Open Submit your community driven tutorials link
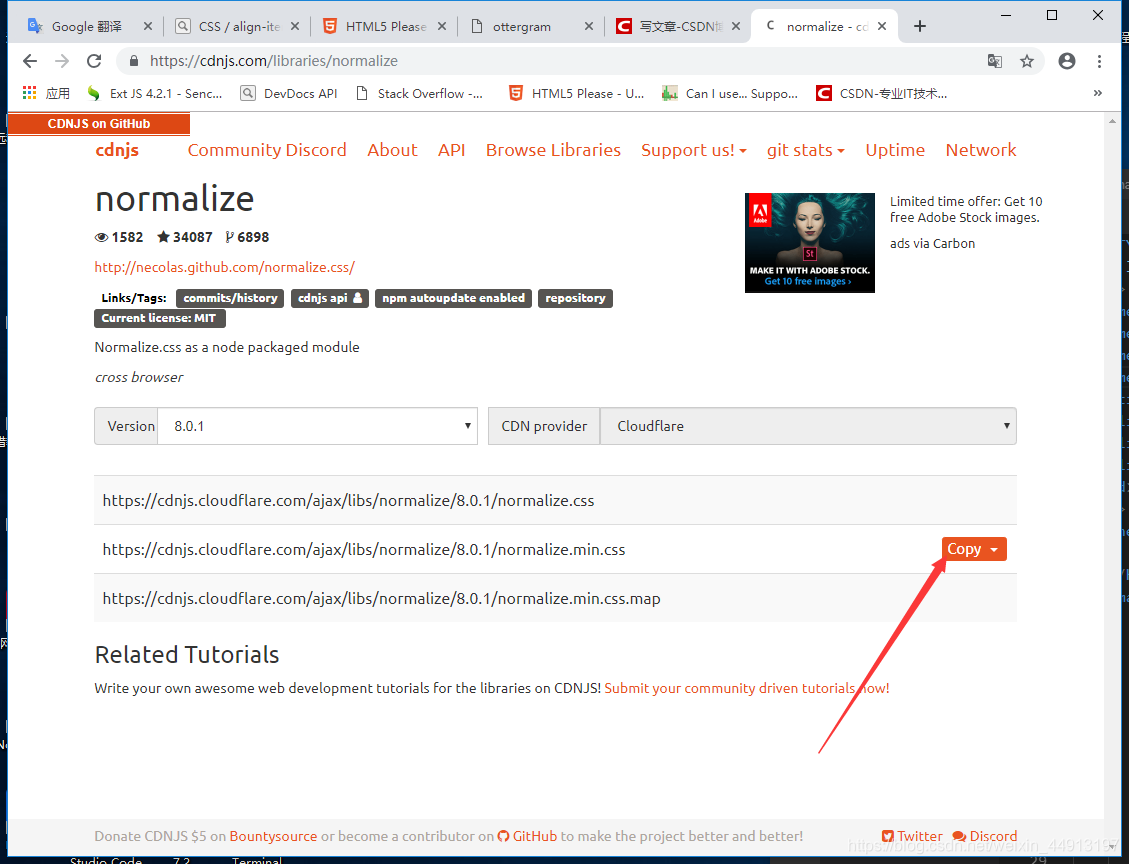 (747, 688)
